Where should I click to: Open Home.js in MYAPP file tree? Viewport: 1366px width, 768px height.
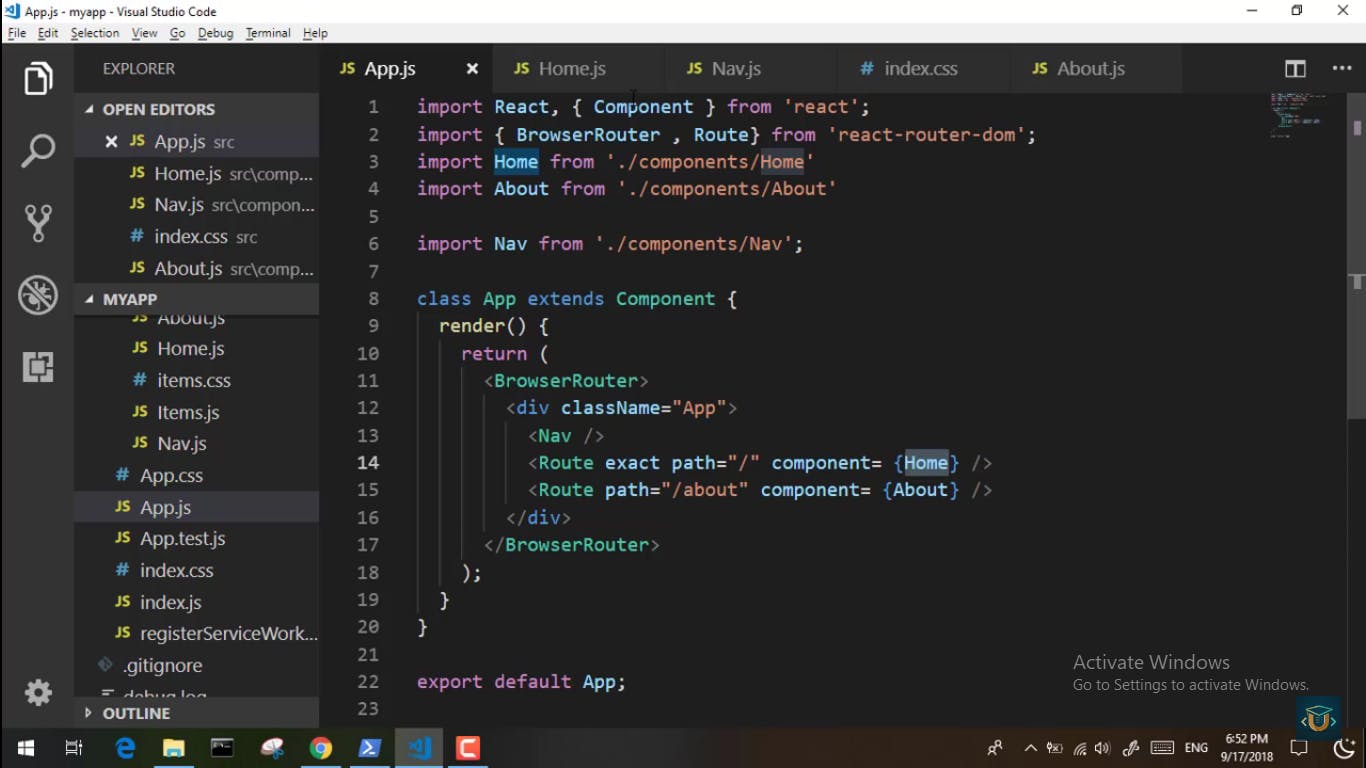(x=197, y=349)
